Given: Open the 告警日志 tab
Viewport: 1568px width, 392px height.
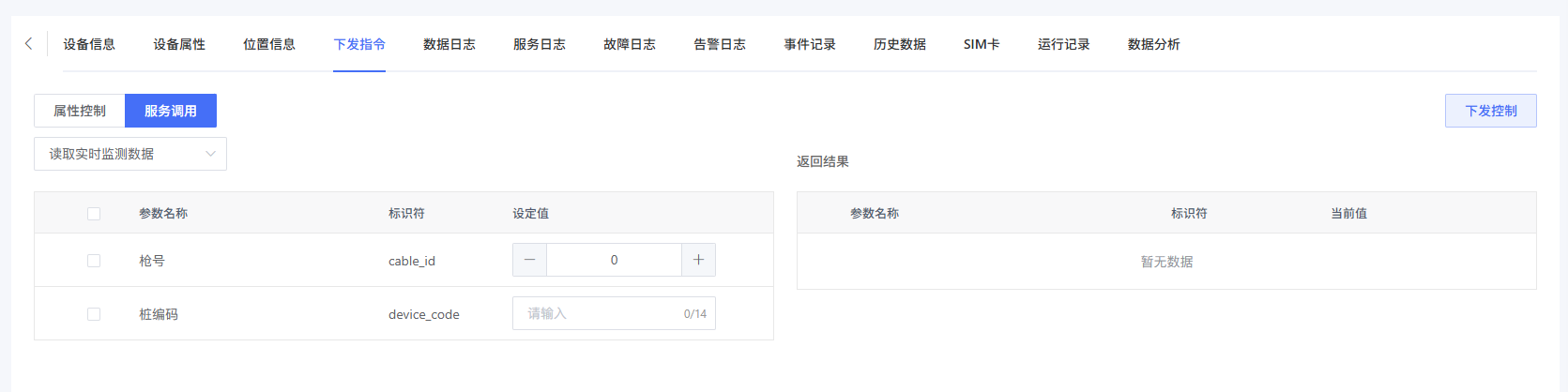Looking at the screenshot, I should click(x=720, y=44).
